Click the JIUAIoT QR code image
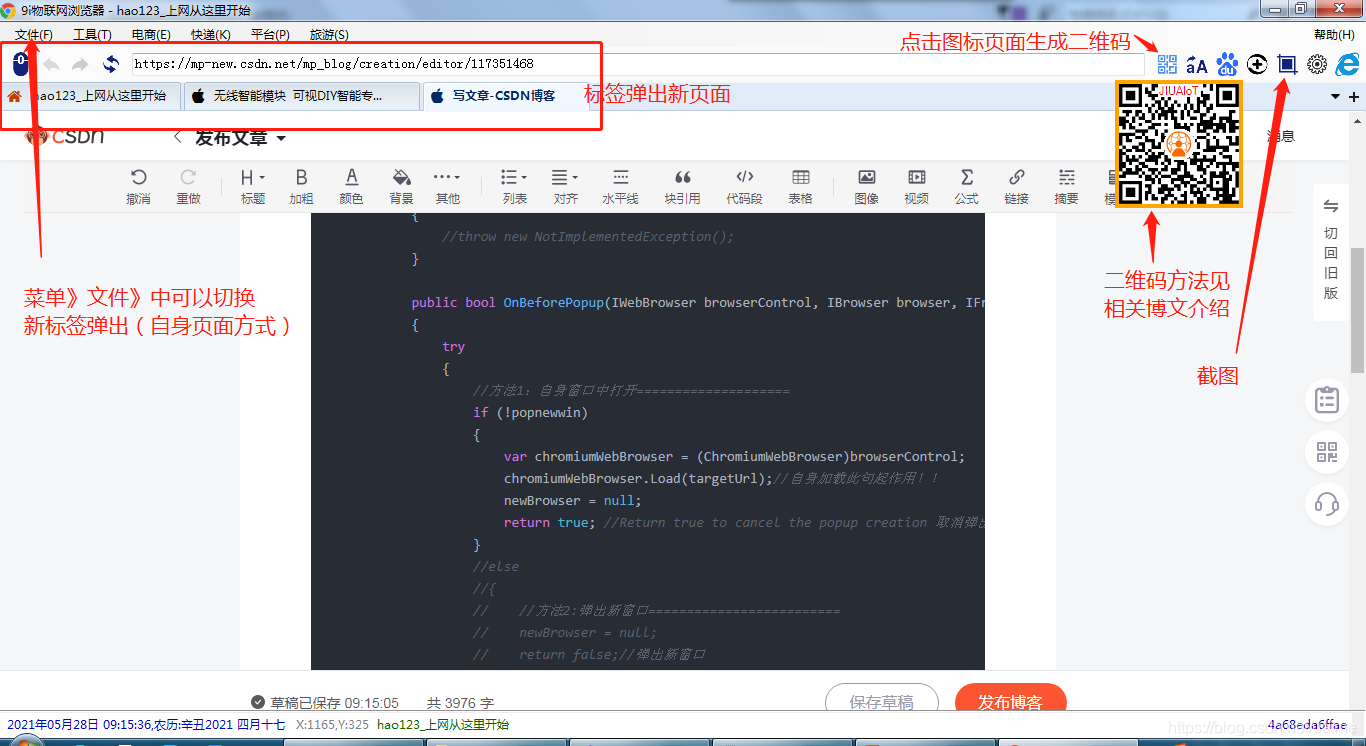 (1179, 144)
